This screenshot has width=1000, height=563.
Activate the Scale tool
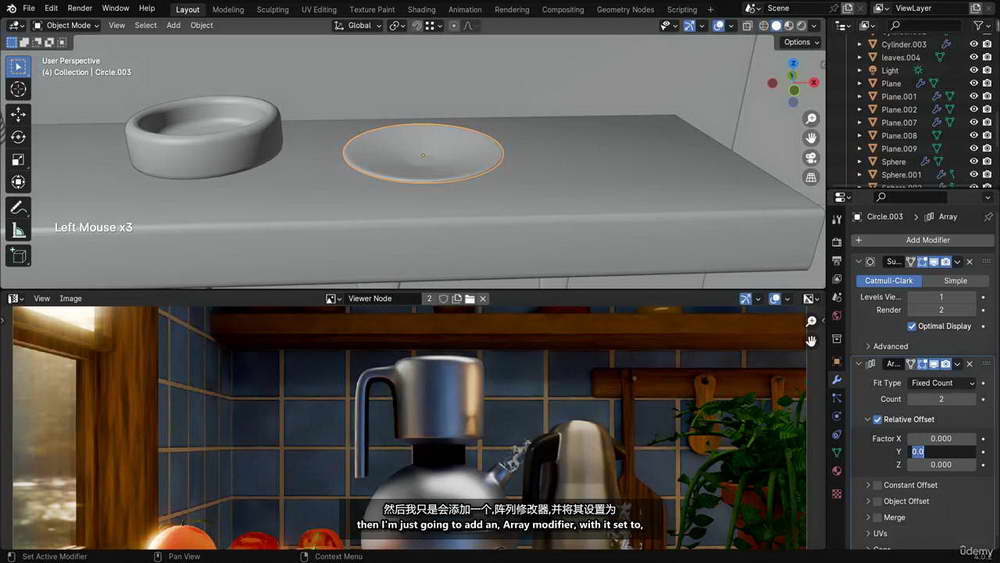(x=18, y=159)
